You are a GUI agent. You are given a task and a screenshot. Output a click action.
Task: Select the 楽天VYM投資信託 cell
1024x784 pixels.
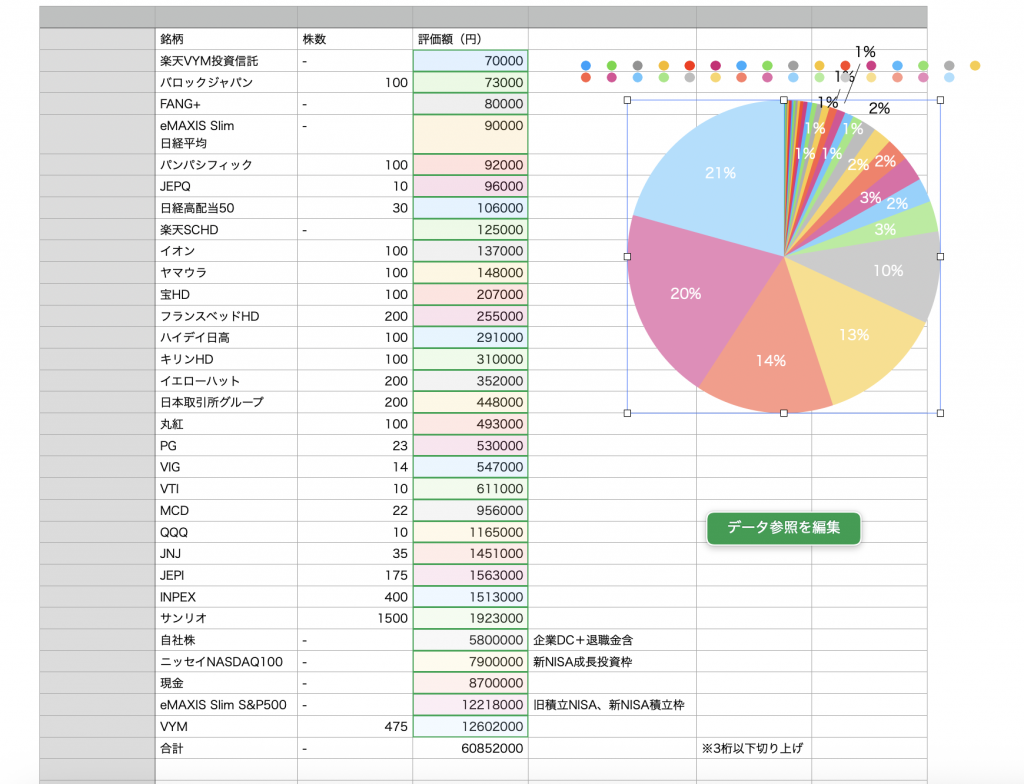click(x=226, y=61)
